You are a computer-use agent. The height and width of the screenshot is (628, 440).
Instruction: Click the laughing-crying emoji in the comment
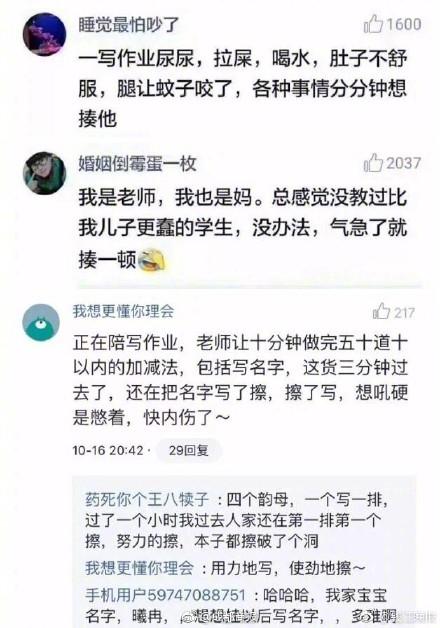pos(151,259)
